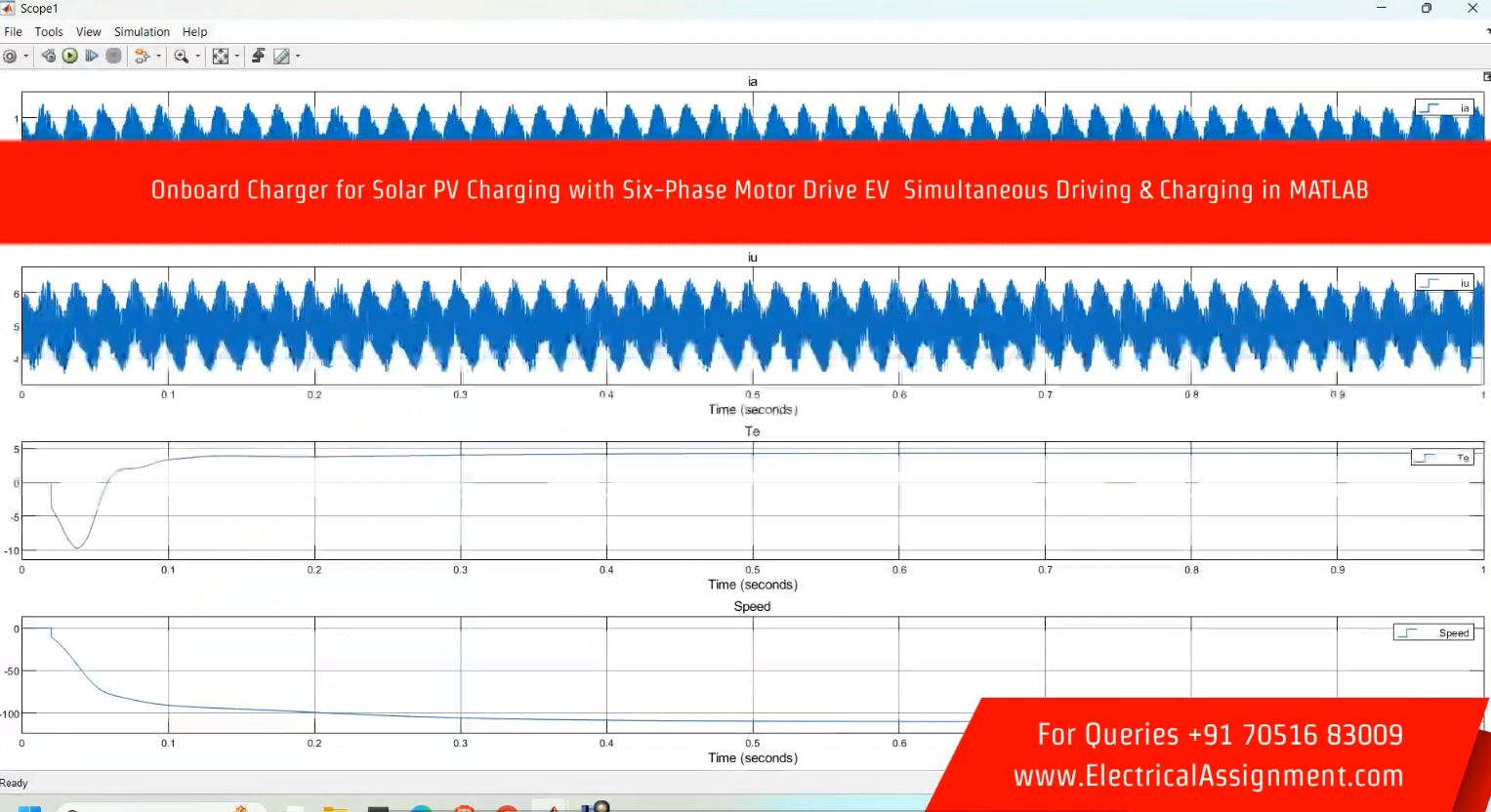1491x812 pixels.
Task: Open the File menu
Action: coord(14,32)
